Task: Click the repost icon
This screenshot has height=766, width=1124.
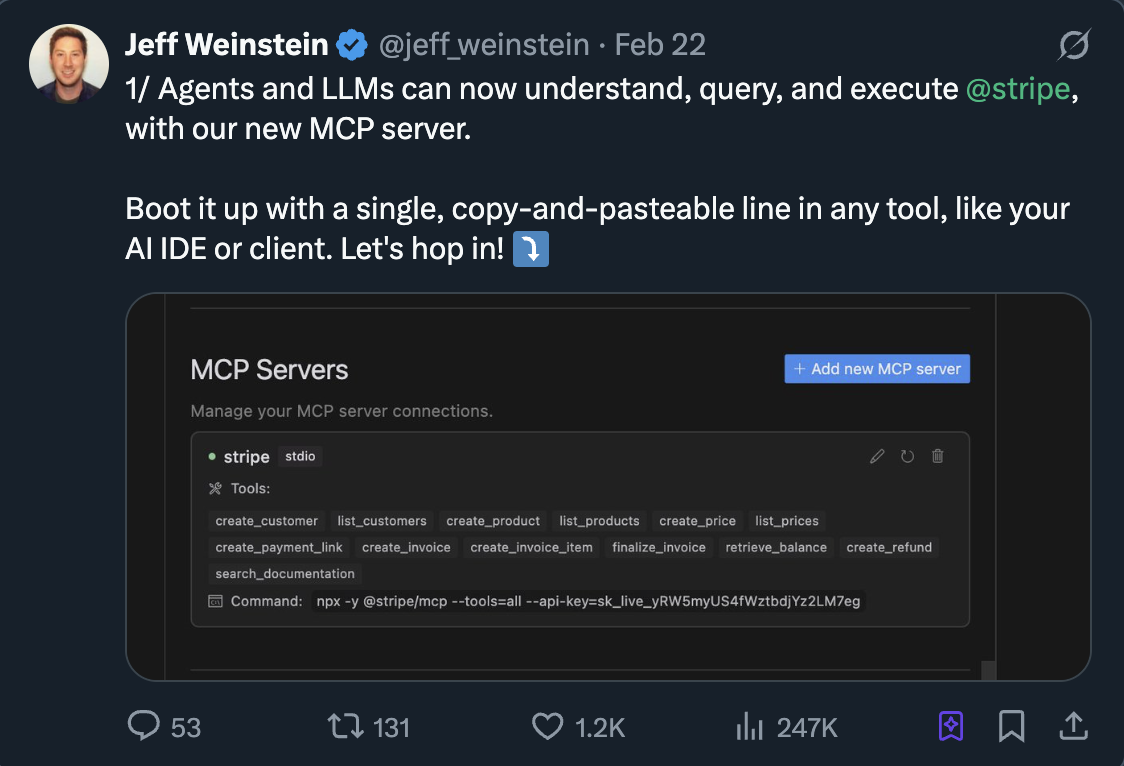Action: (x=346, y=726)
